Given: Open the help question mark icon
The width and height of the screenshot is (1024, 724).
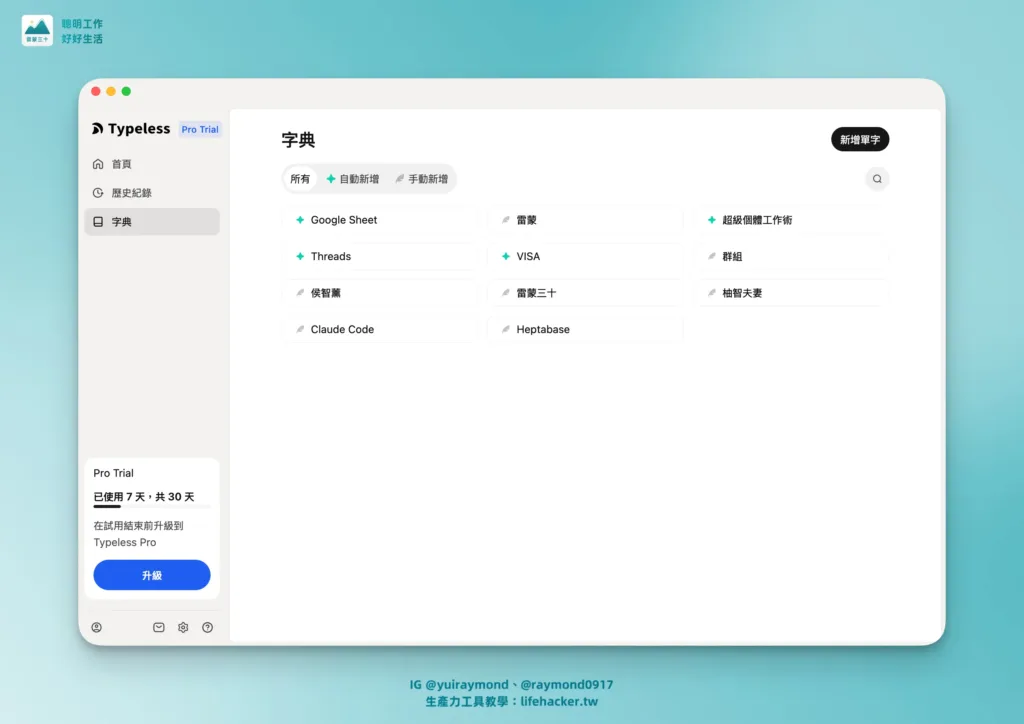Looking at the screenshot, I should pyautogui.click(x=208, y=627).
